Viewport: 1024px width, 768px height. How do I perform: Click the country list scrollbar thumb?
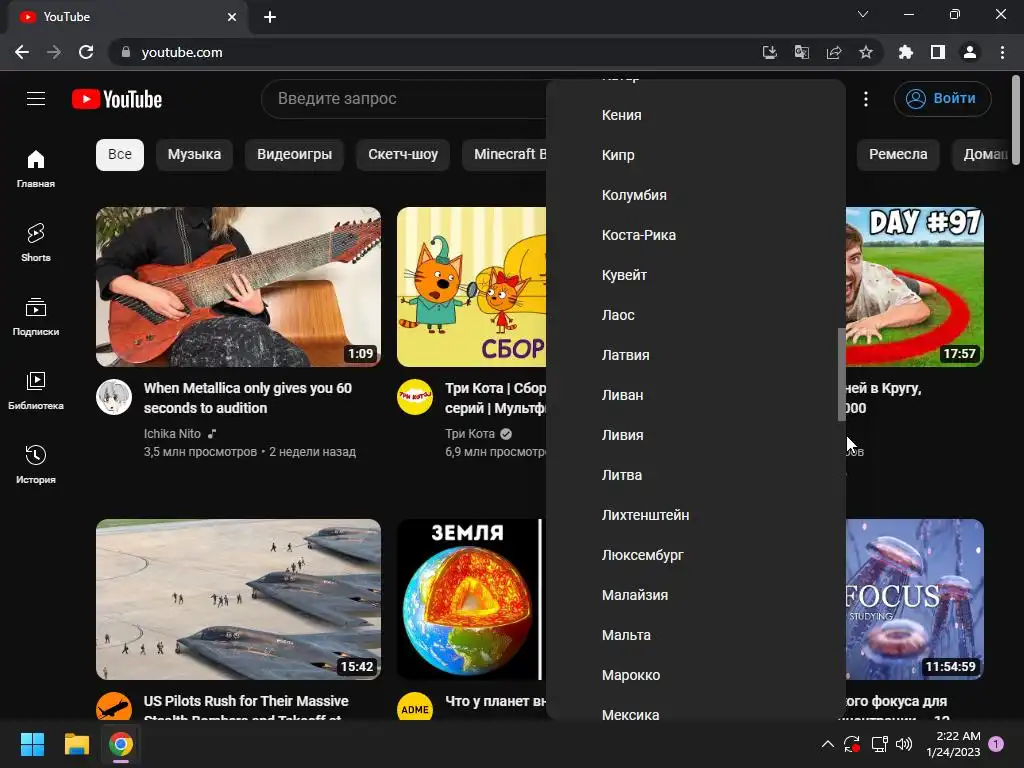click(x=842, y=375)
